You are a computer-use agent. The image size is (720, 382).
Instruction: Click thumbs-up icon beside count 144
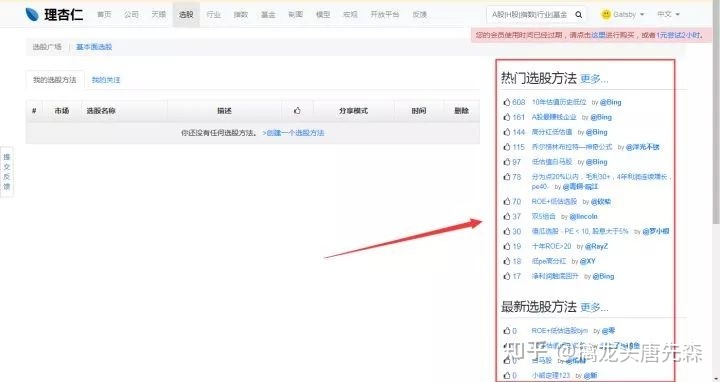(506, 132)
